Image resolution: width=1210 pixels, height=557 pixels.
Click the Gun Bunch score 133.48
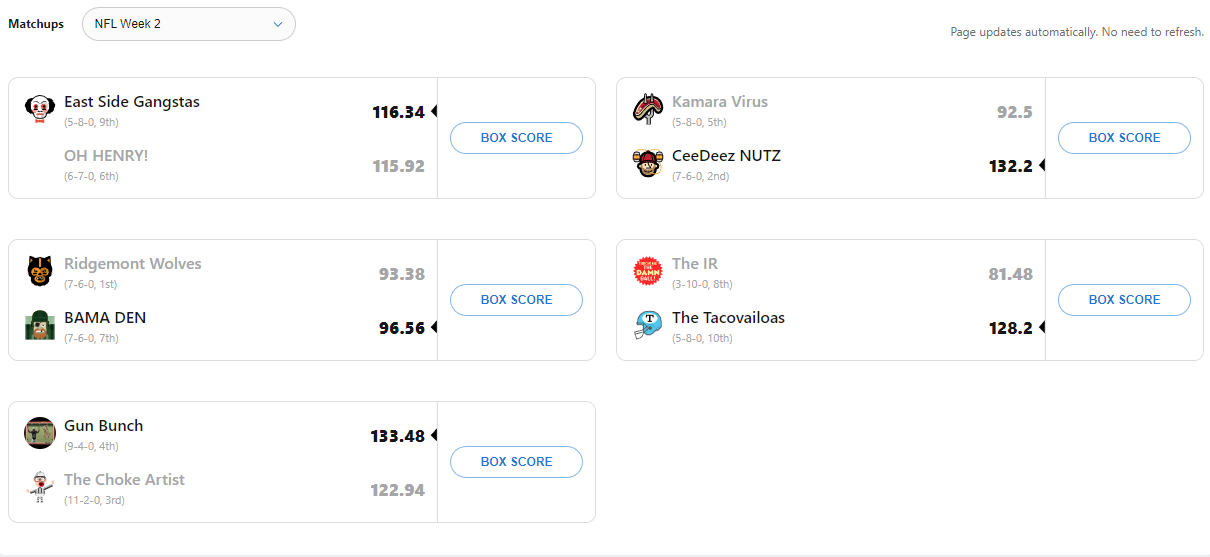pos(397,436)
